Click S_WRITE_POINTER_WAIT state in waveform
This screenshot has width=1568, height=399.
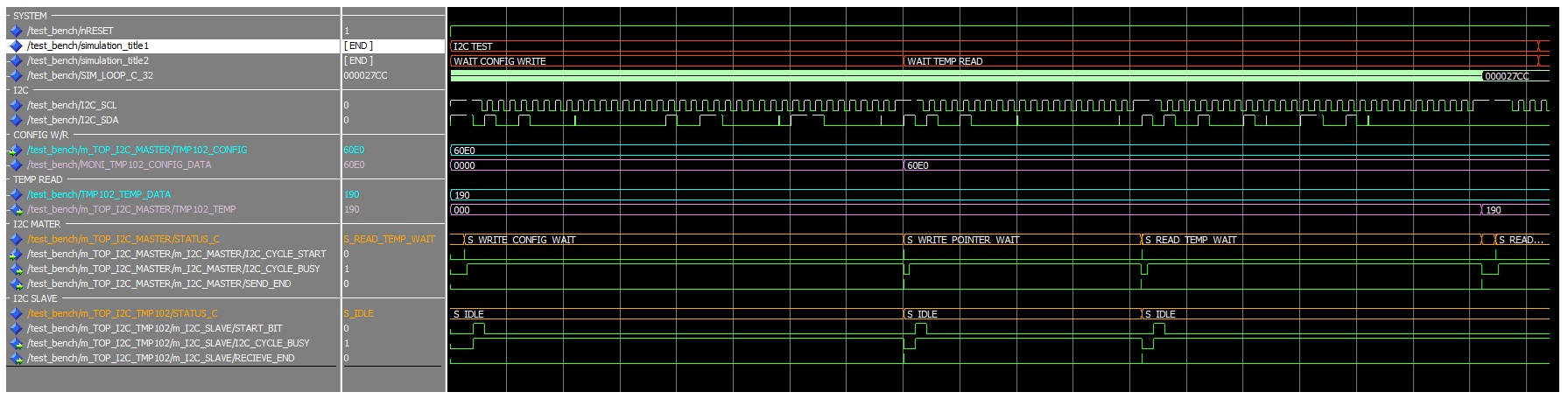[963, 240]
